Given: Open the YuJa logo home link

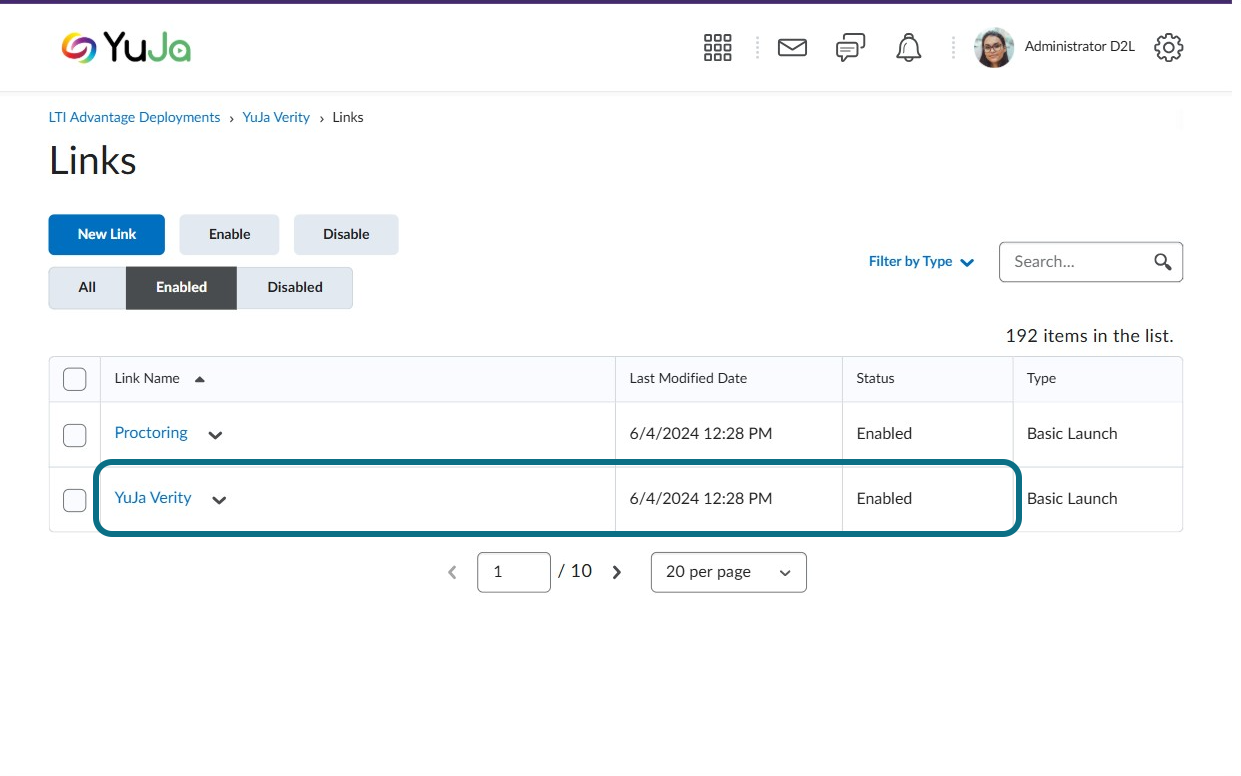Looking at the screenshot, I should pos(126,47).
